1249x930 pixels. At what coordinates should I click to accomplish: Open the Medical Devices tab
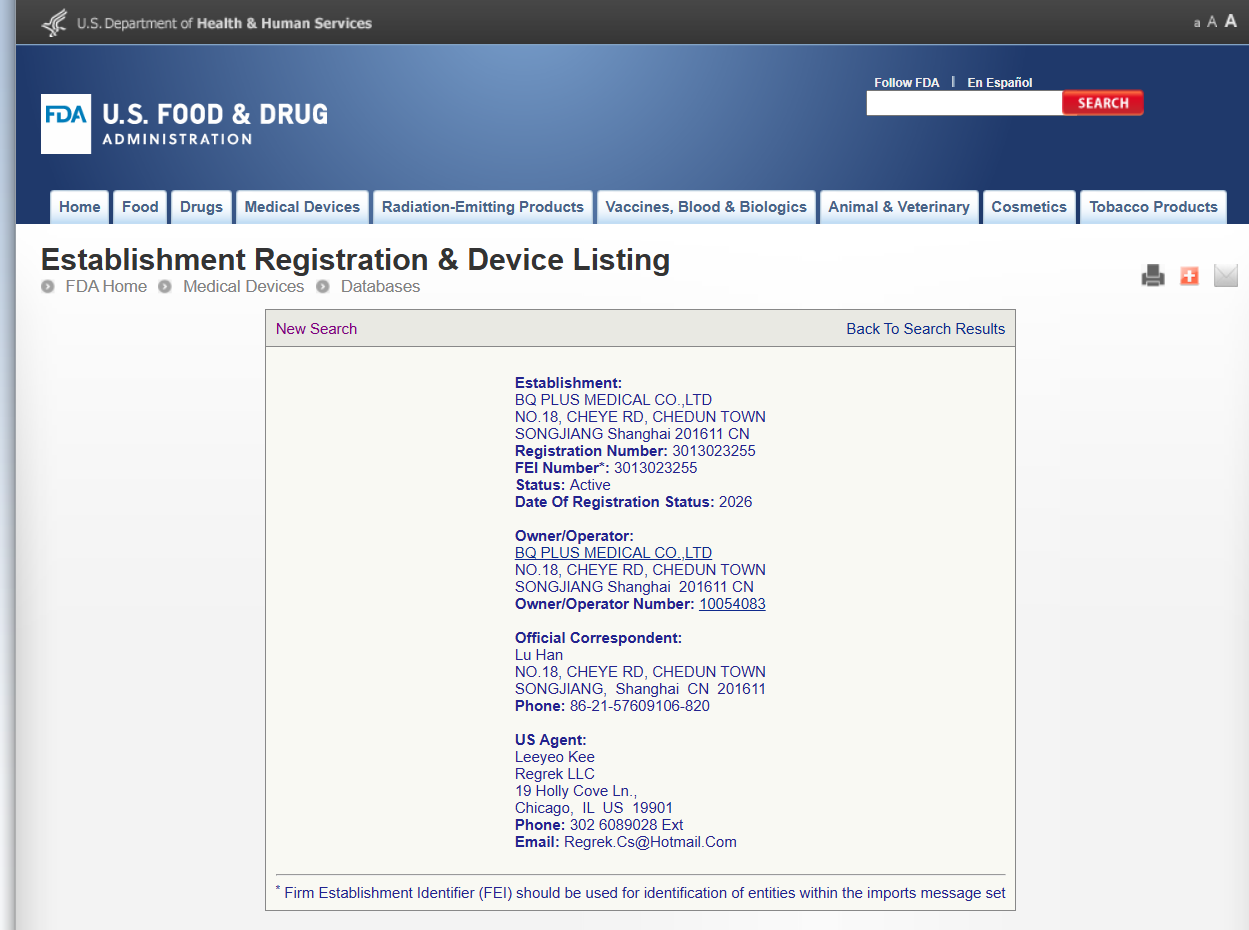[302, 207]
